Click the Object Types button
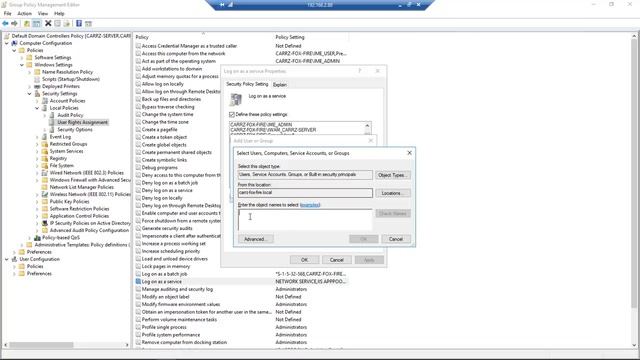 click(393, 175)
